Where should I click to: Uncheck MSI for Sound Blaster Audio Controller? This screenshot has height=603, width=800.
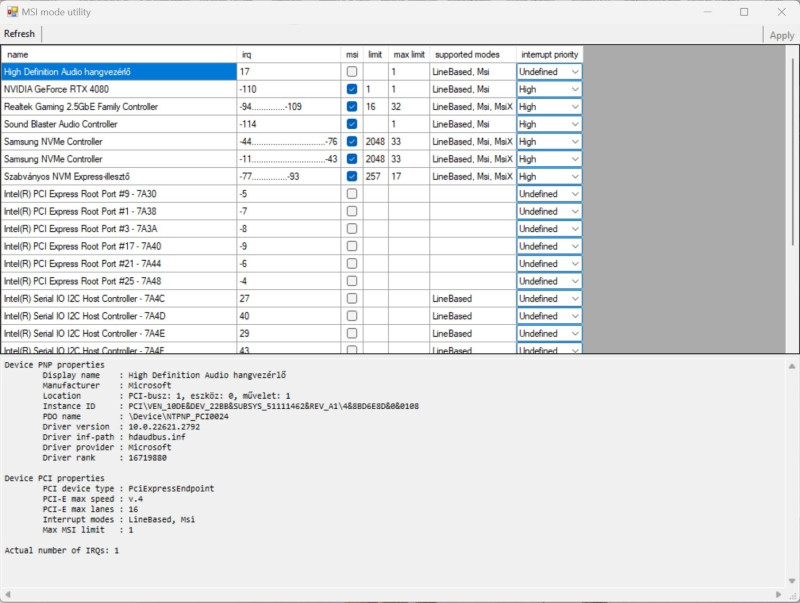pyautogui.click(x=352, y=124)
